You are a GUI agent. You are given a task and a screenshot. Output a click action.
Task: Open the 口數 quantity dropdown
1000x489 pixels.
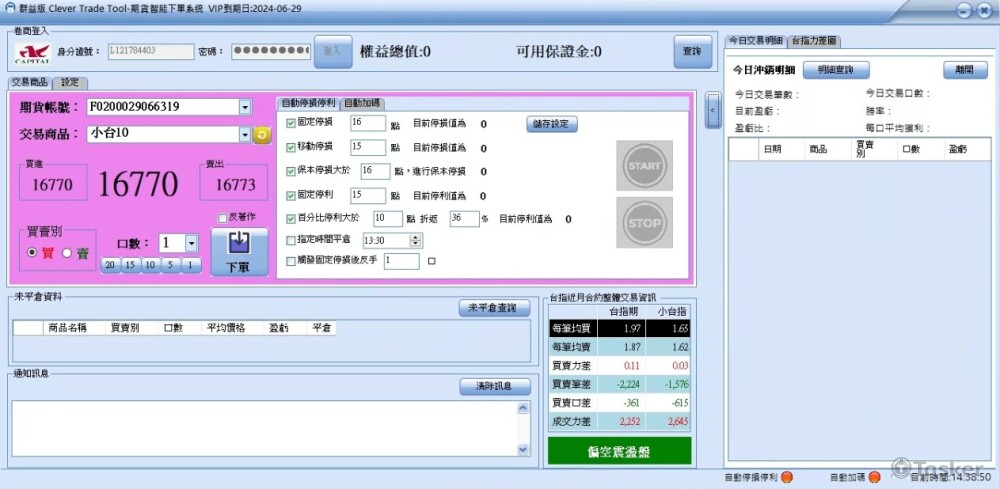point(192,243)
